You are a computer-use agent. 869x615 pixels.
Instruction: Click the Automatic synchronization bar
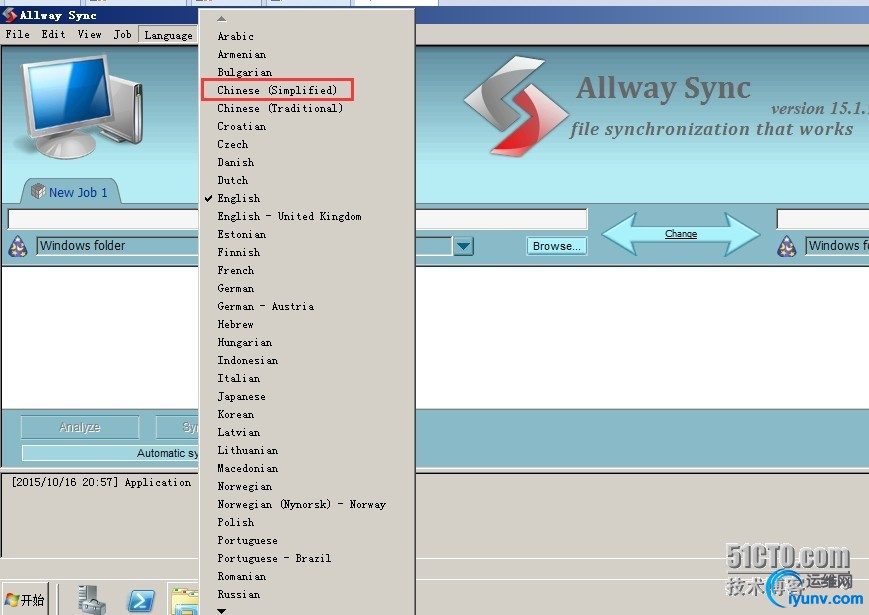pyautogui.click(x=110, y=453)
